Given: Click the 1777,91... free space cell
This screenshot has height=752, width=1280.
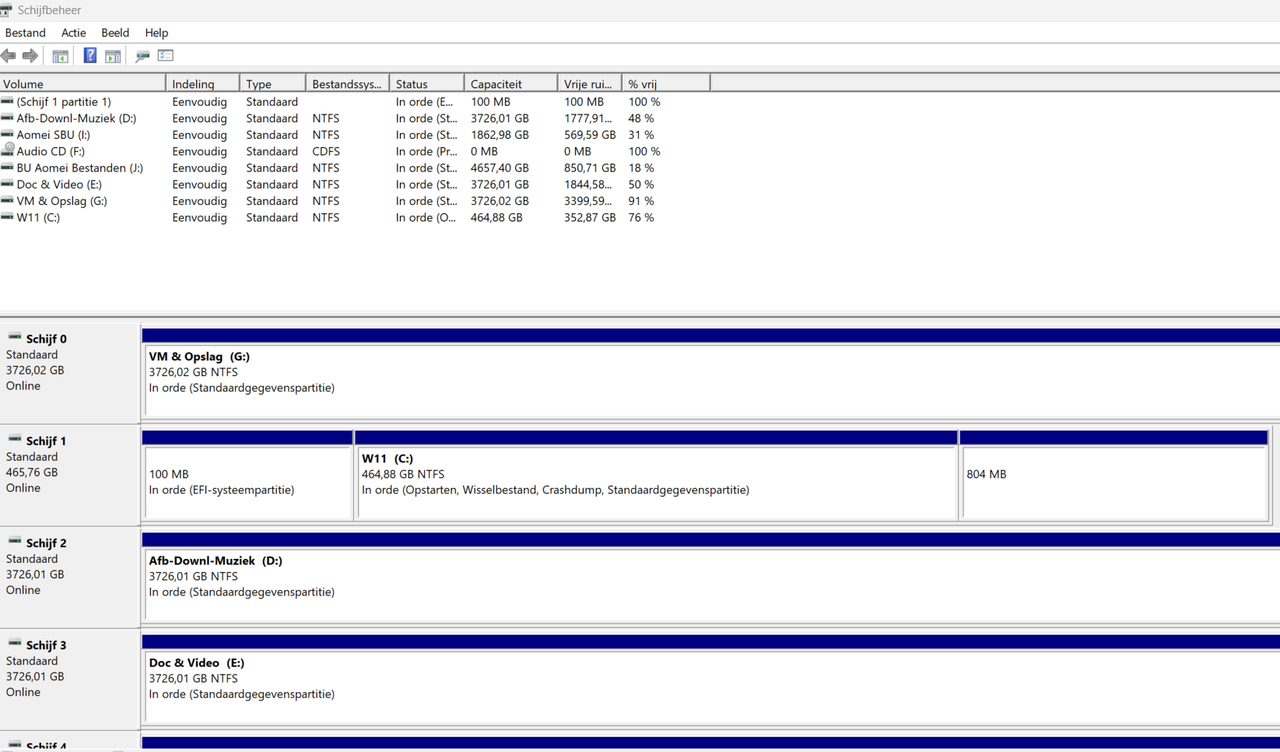Looking at the screenshot, I should pos(588,118).
